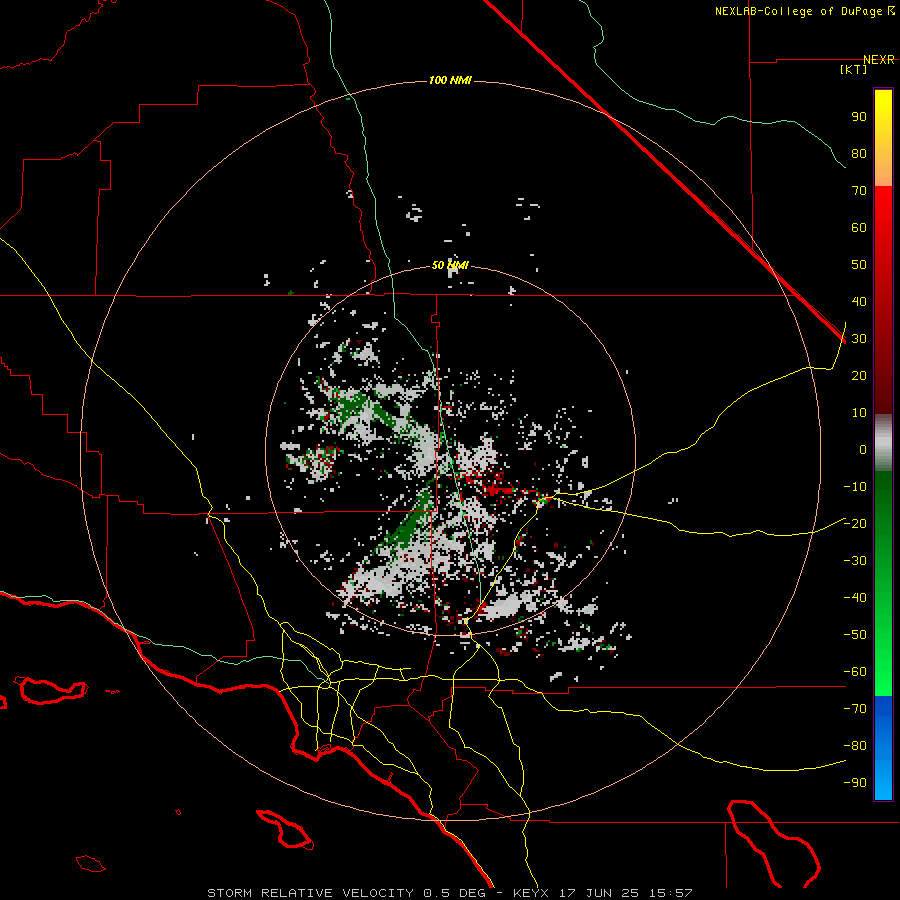Select the -70 knot scale value
Screen dimensions: 900x900
point(855,709)
